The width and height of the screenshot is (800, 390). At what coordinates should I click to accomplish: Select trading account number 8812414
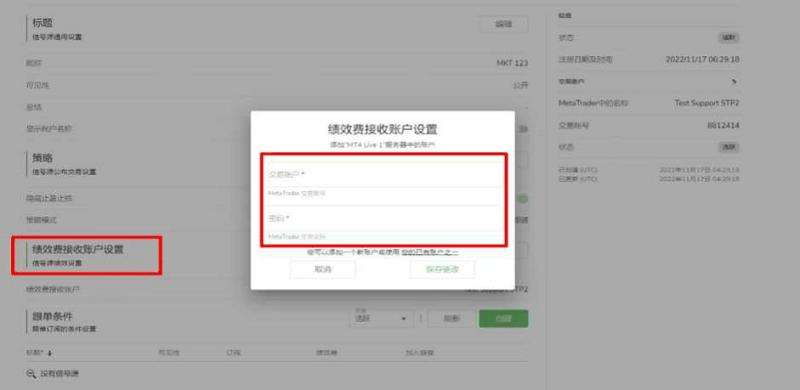[723, 126]
